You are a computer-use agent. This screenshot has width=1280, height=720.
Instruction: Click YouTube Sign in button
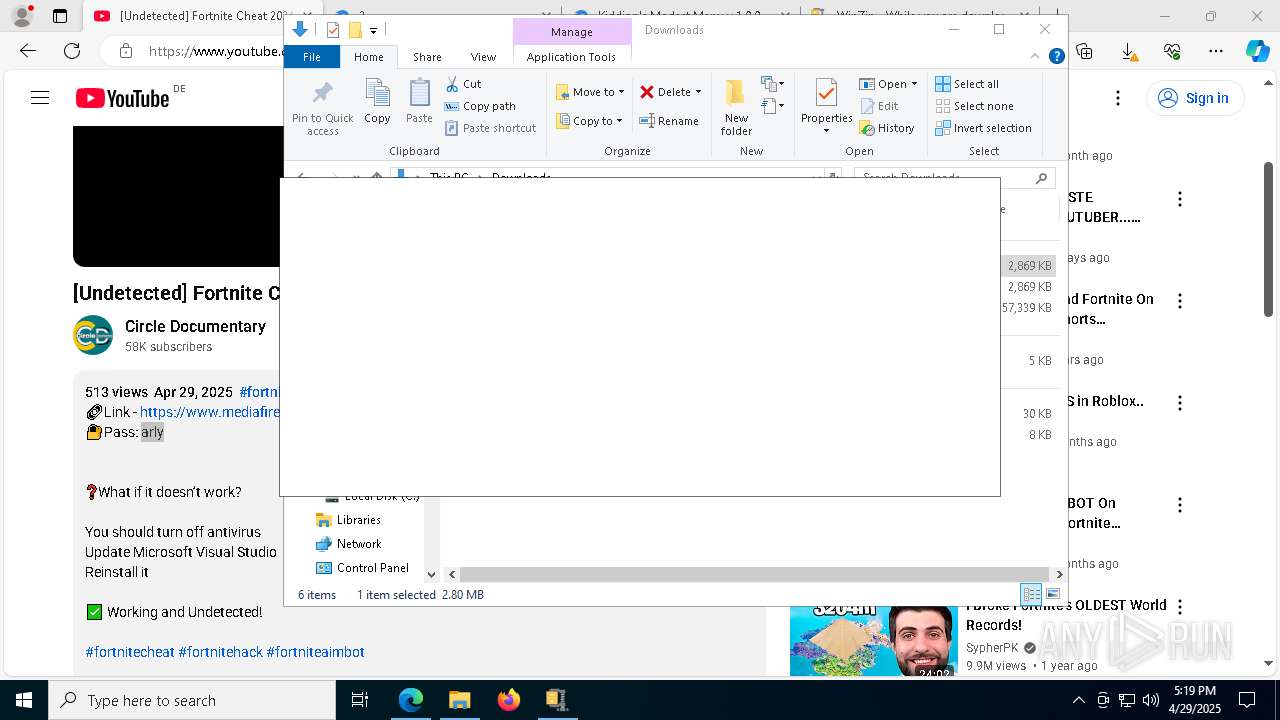(x=1195, y=98)
